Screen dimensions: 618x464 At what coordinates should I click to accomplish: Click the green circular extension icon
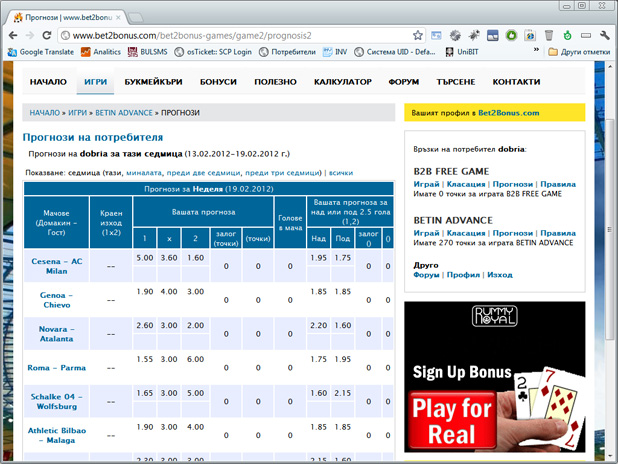pyautogui.click(x=512, y=35)
